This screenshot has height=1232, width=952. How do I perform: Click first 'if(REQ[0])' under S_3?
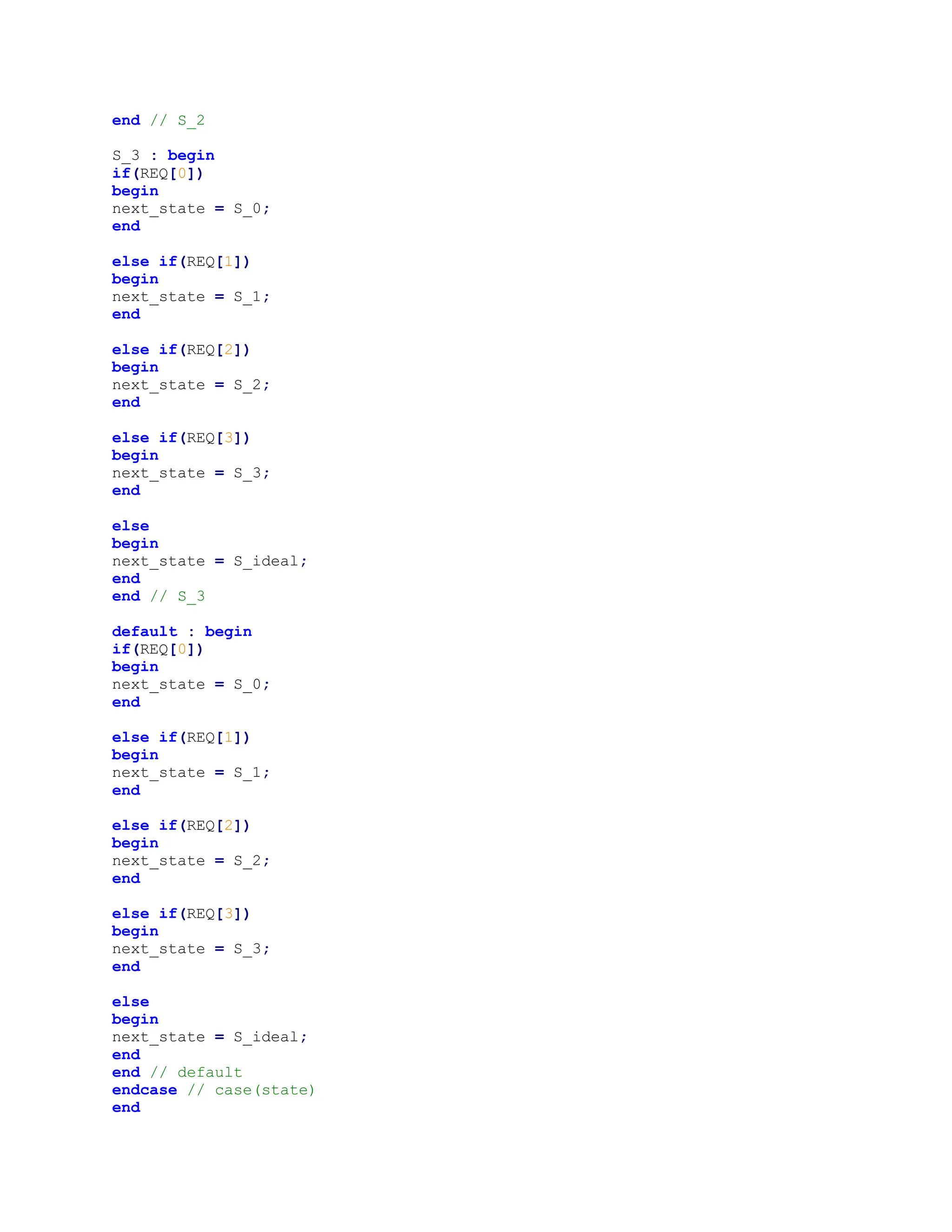point(158,173)
